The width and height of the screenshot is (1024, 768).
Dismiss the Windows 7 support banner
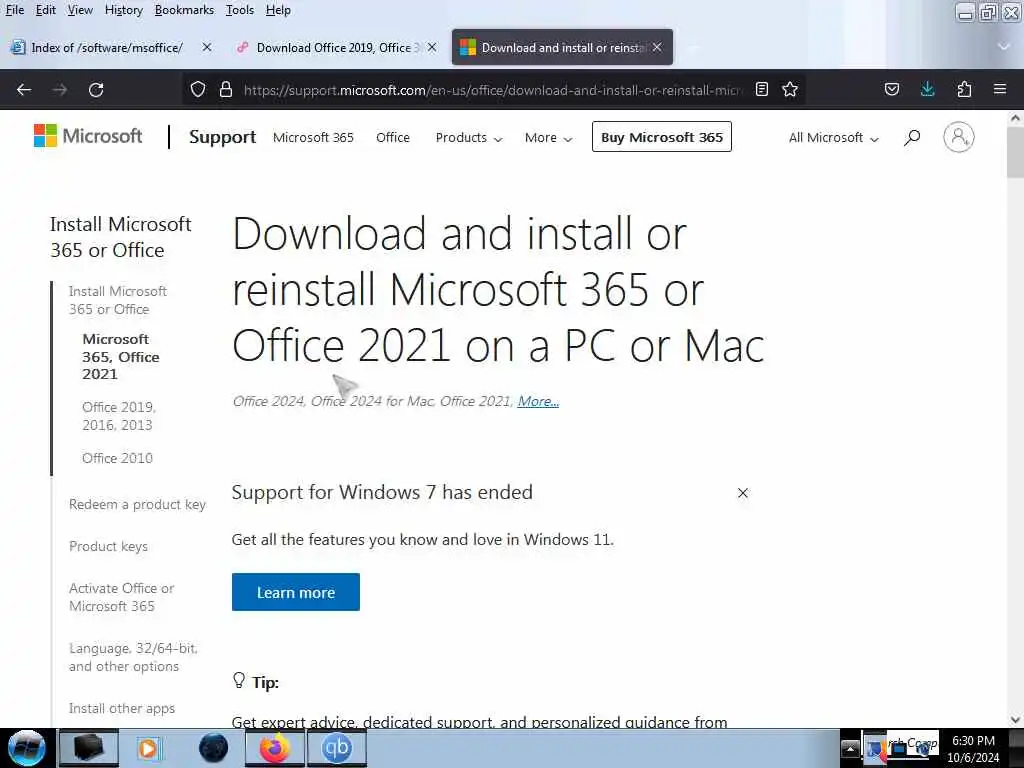pyautogui.click(x=743, y=493)
